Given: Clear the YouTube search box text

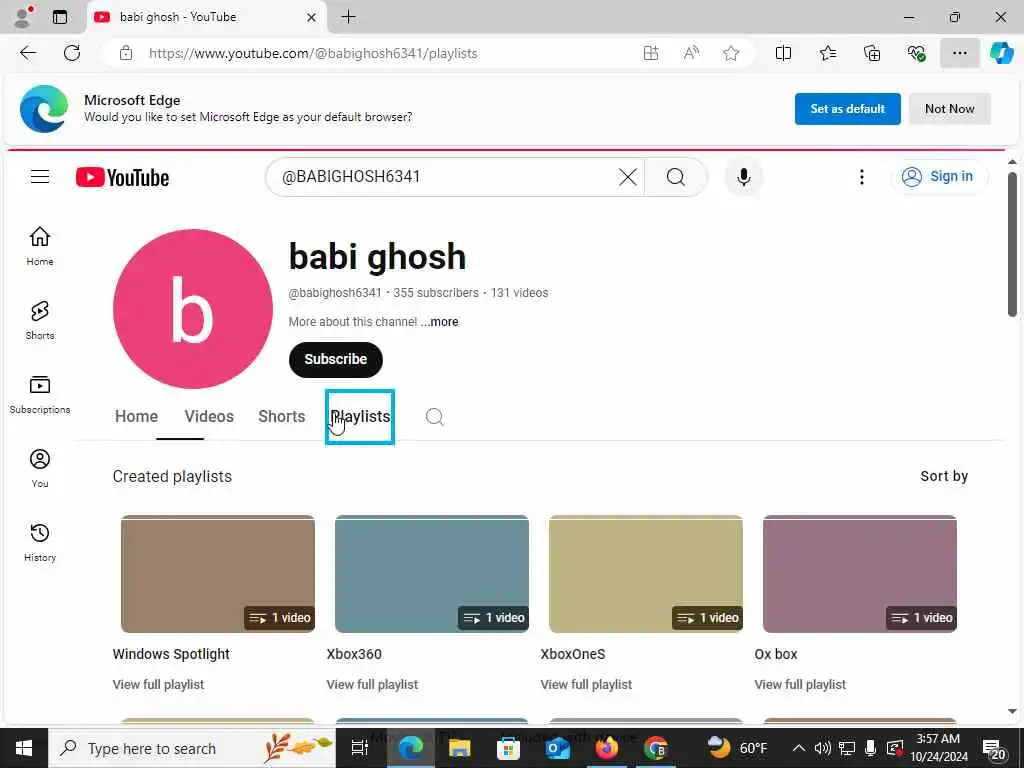Looking at the screenshot, I should [x=627, y=177].
